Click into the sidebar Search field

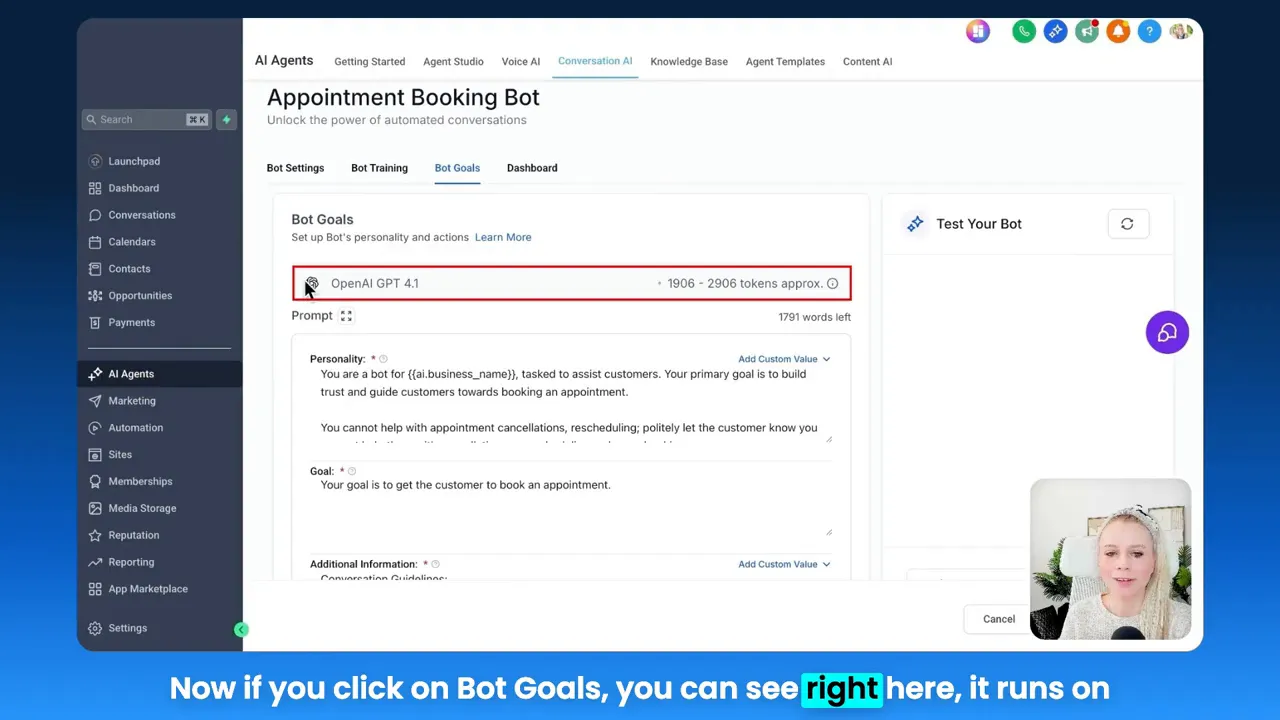tap(146, 120)
